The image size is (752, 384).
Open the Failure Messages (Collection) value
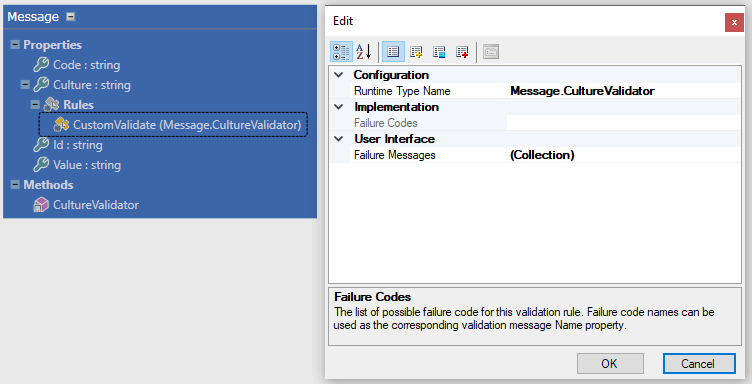click(623, 155)
